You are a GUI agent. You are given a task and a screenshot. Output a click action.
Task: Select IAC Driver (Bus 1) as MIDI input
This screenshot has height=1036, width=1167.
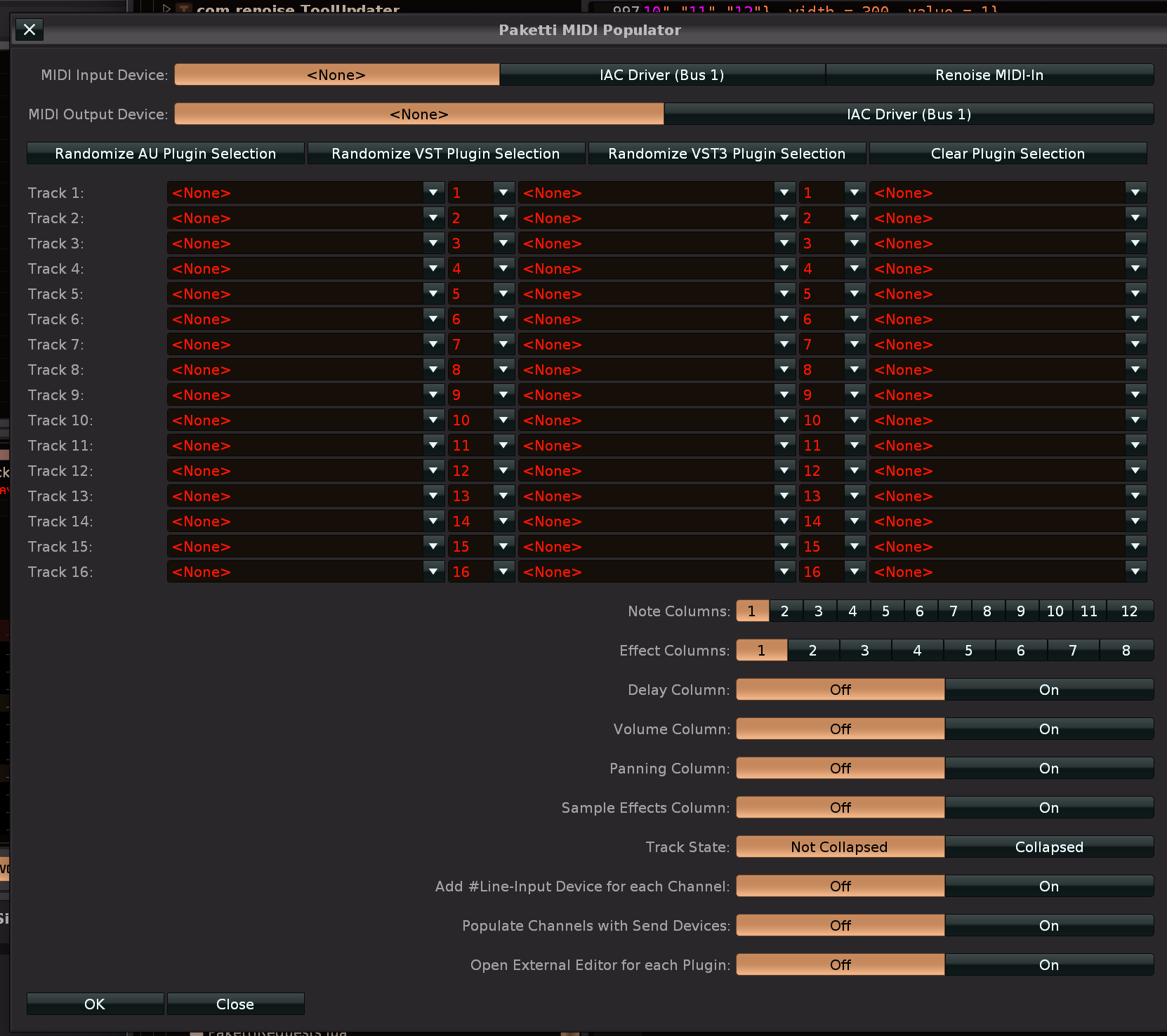click(x=661, y=75)
